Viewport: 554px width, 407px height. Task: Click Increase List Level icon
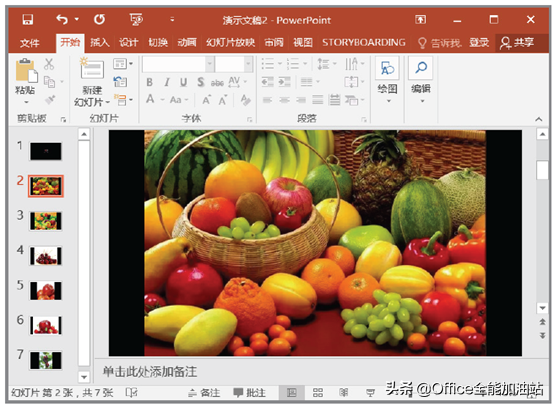[284, 82]
